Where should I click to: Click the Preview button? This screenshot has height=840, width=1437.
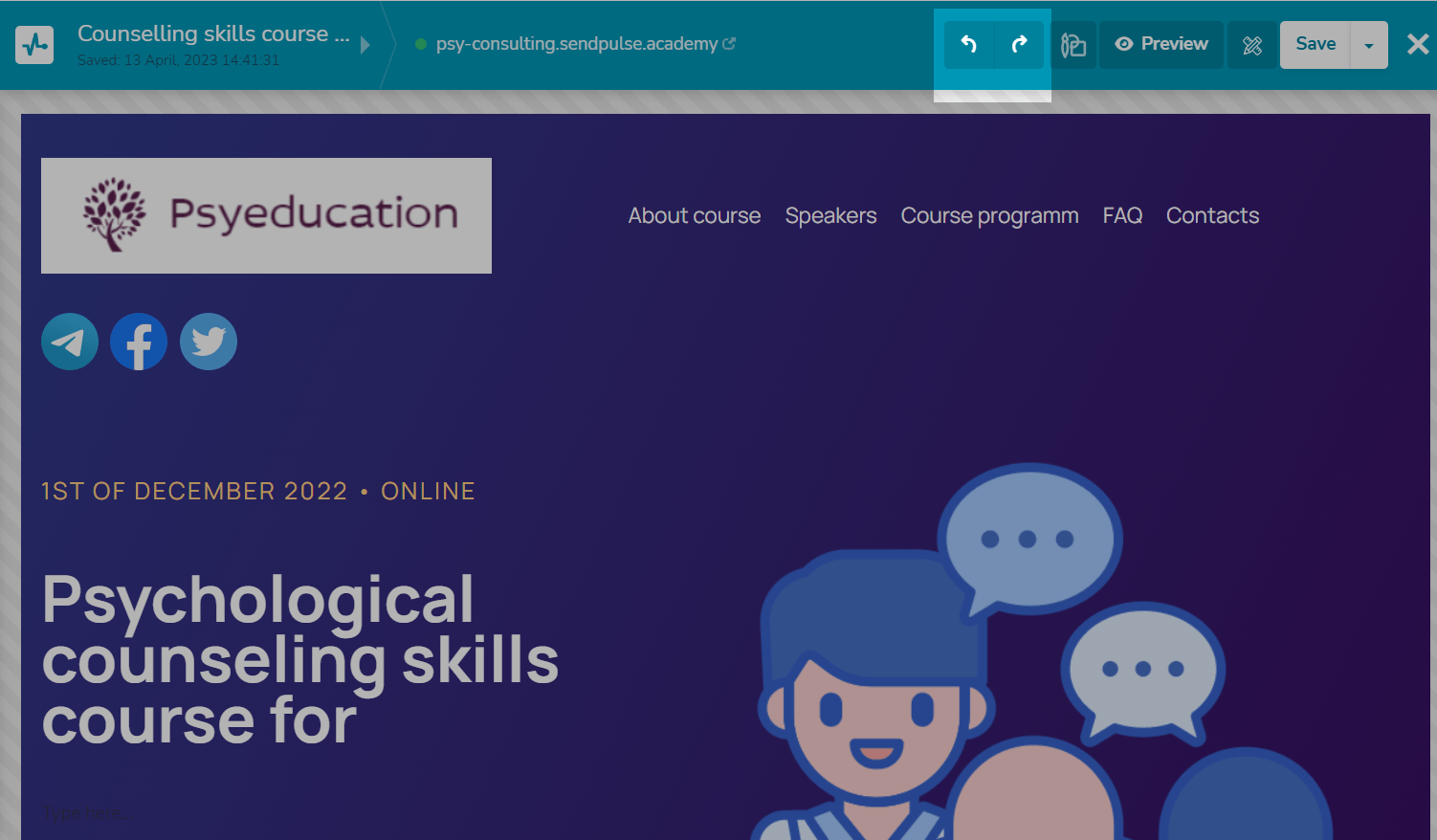coord(1161,45)
